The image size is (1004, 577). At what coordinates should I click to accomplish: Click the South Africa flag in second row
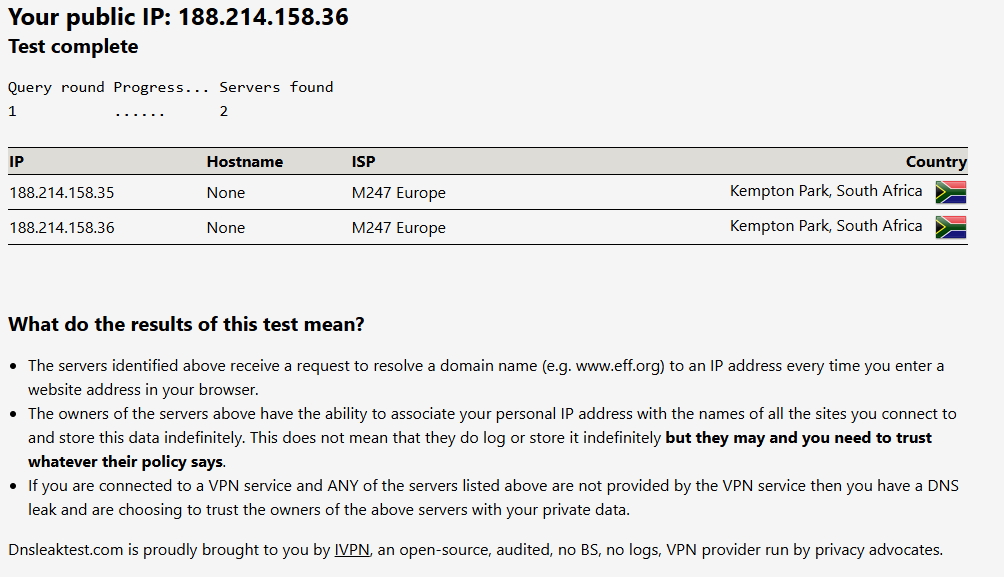pyautogui.click(x=950, y=227)
